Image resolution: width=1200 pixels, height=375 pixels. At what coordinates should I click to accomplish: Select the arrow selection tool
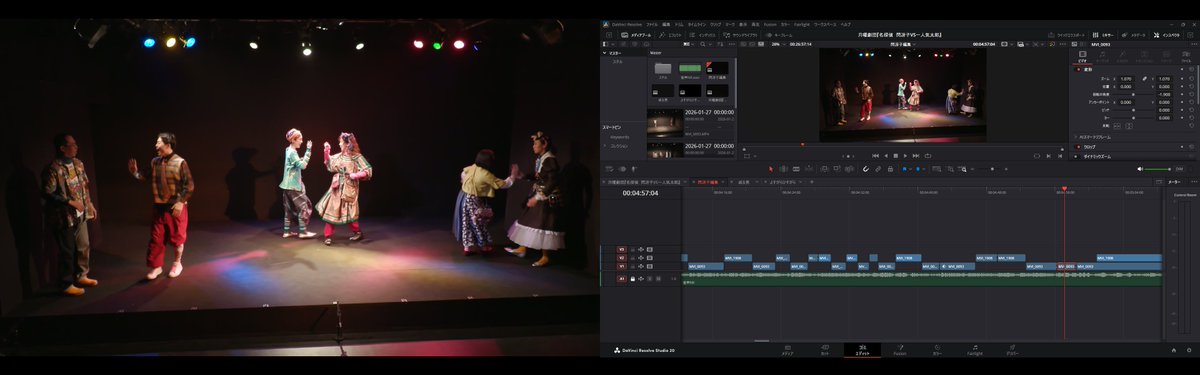pyautogui.click(x=771, y=169)
